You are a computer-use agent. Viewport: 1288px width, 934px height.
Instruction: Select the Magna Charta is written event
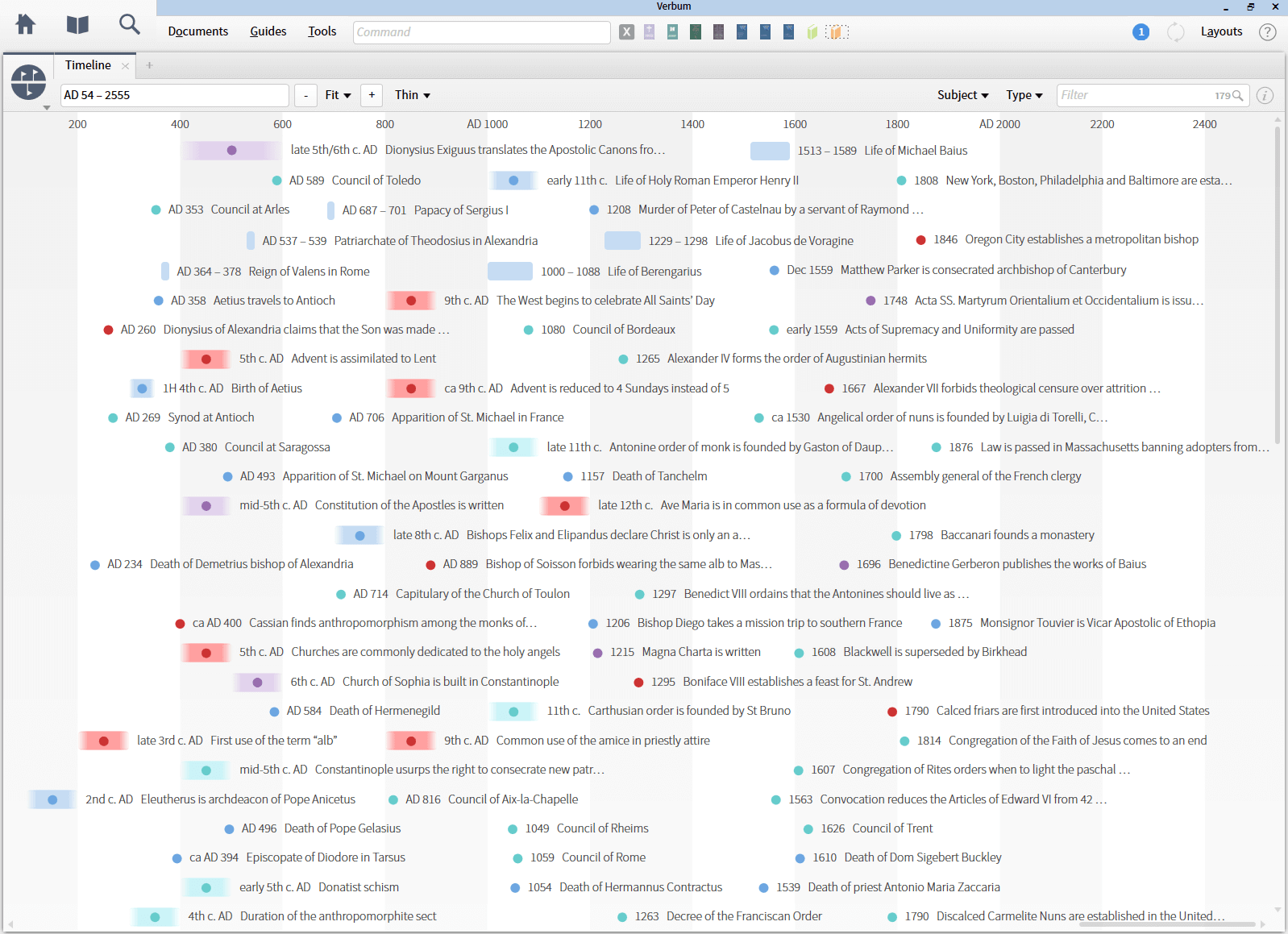(700, 652)
